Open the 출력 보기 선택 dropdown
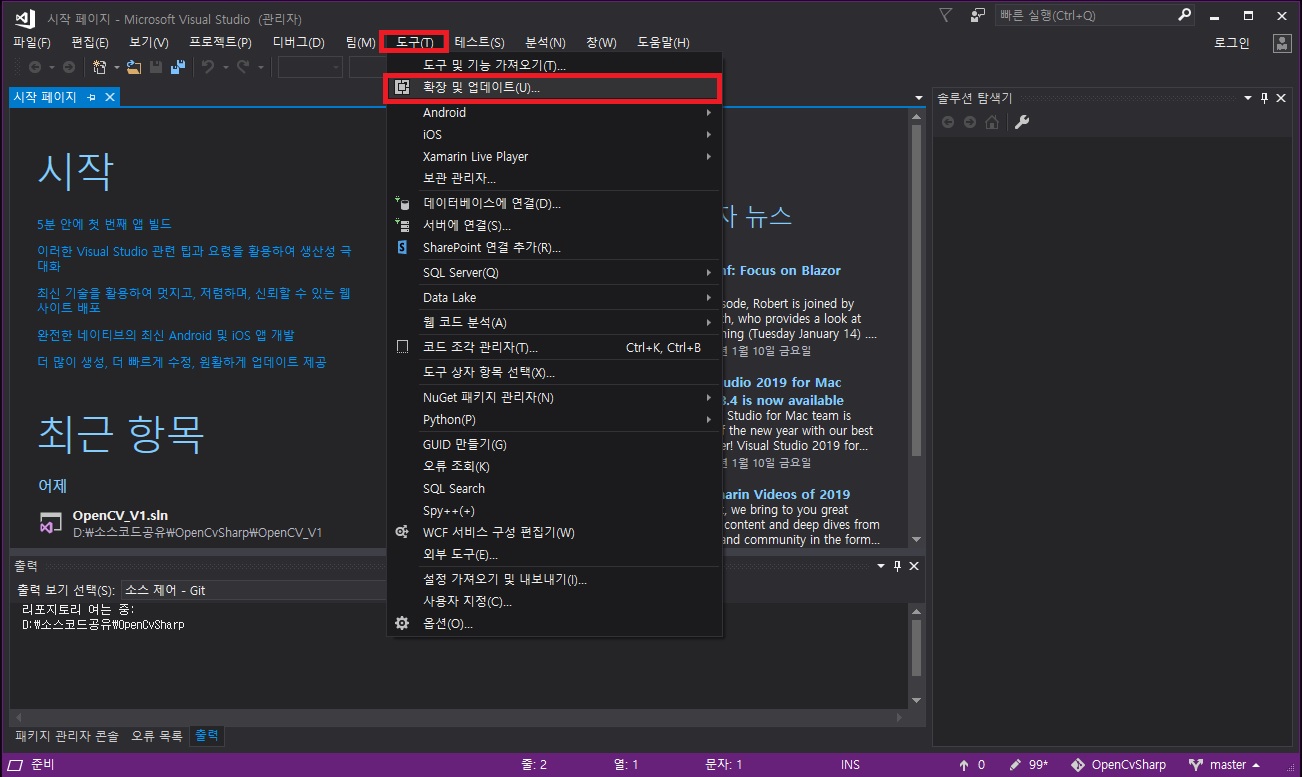Image resolution: width=1302 pixels, height=777 pixels. pyautogui.click(x=254, y=591)
